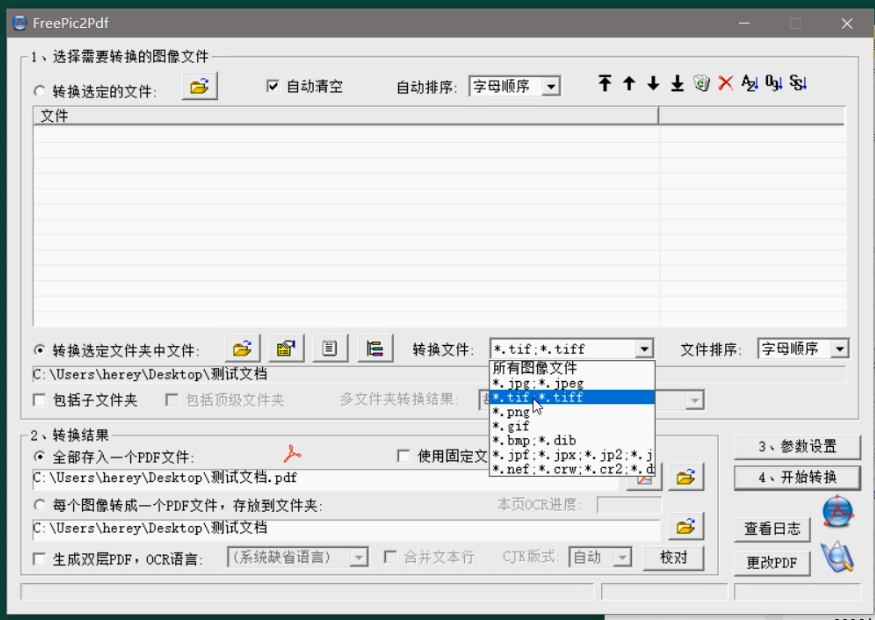The height and width of the screenshot is (620, 875).
Task: Choose *.nef;*.crw;*.cr2 from the list
Action: 572,469
